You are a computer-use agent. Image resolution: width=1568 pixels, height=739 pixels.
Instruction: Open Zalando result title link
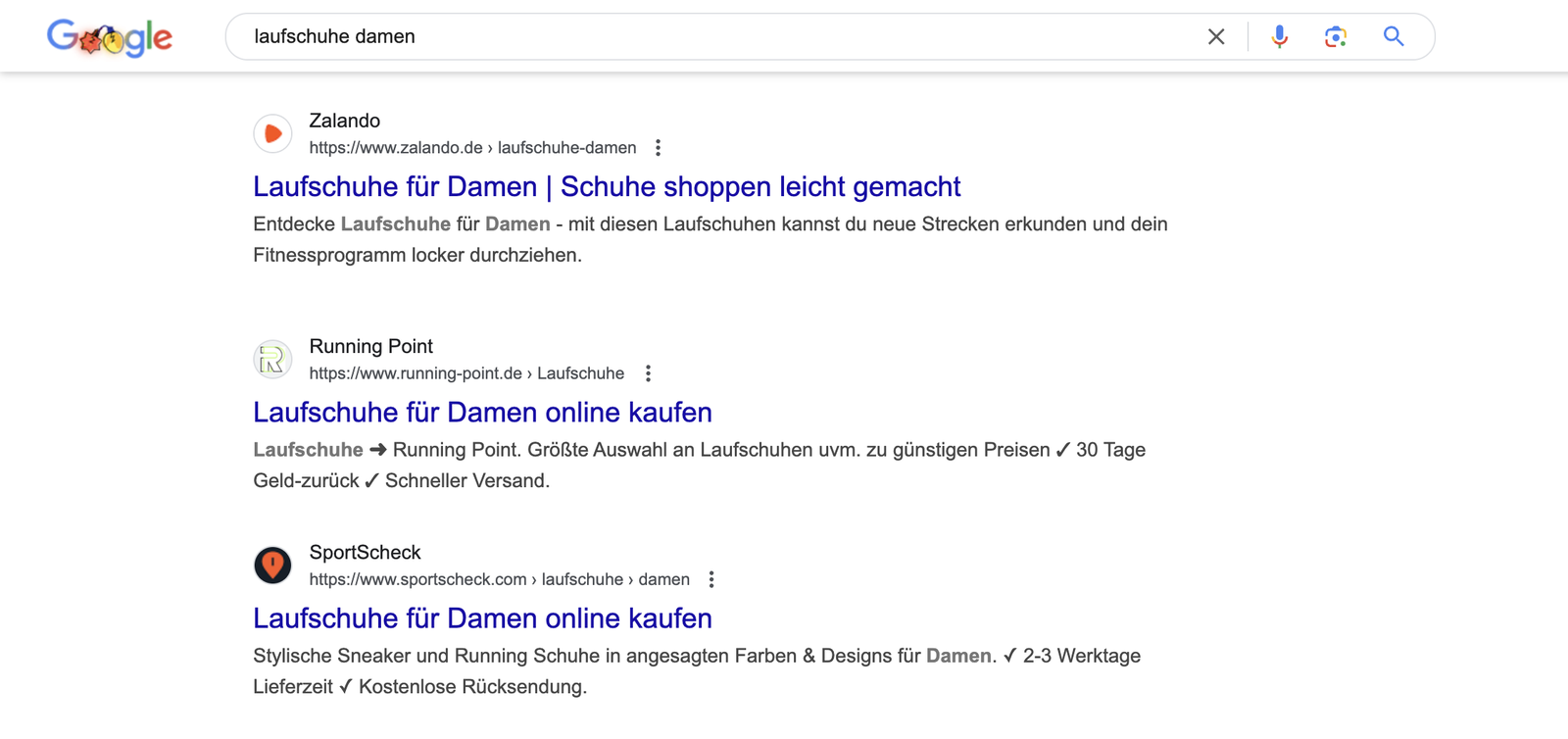pos(607,186)
